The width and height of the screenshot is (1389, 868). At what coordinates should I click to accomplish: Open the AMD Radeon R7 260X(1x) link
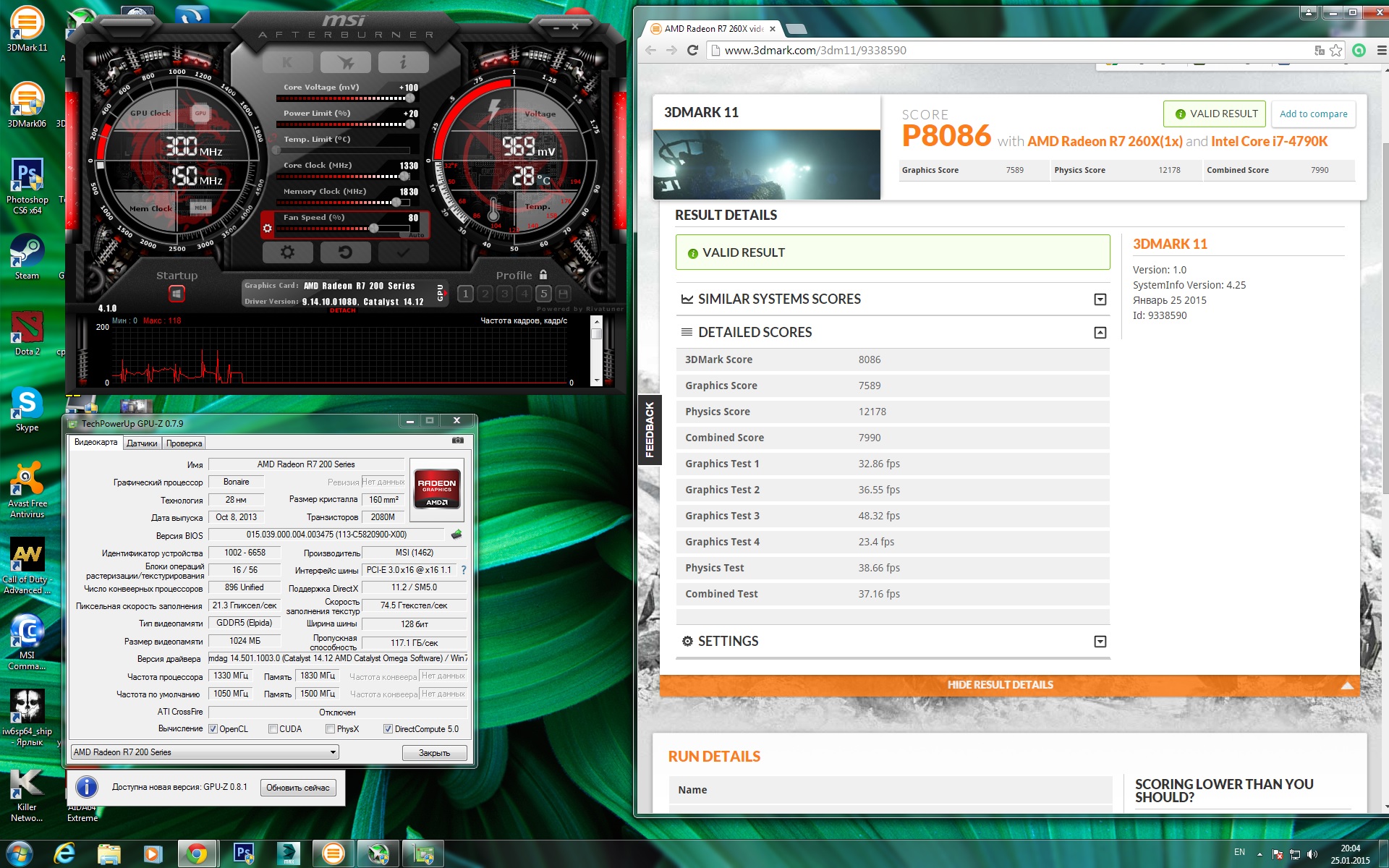point(1105,141)
